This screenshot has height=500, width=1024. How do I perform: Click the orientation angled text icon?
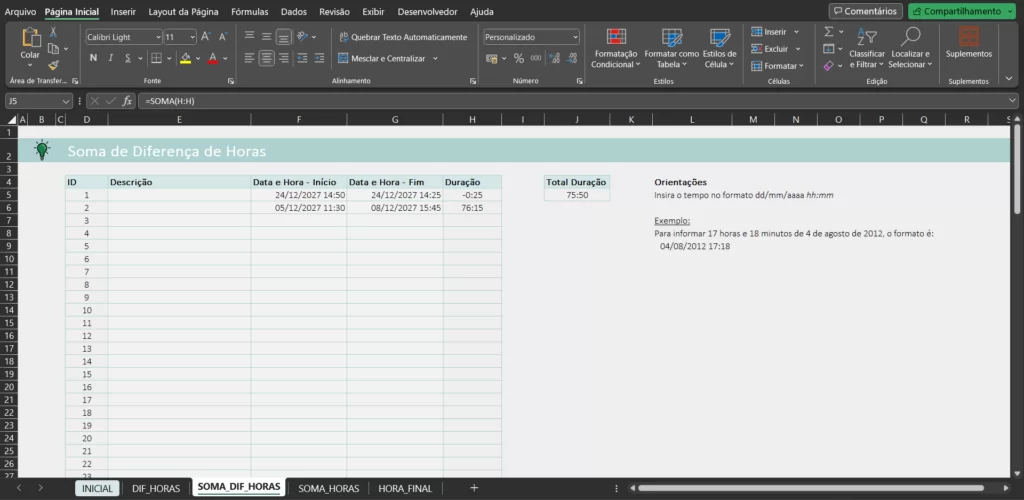tap(302, 37)
